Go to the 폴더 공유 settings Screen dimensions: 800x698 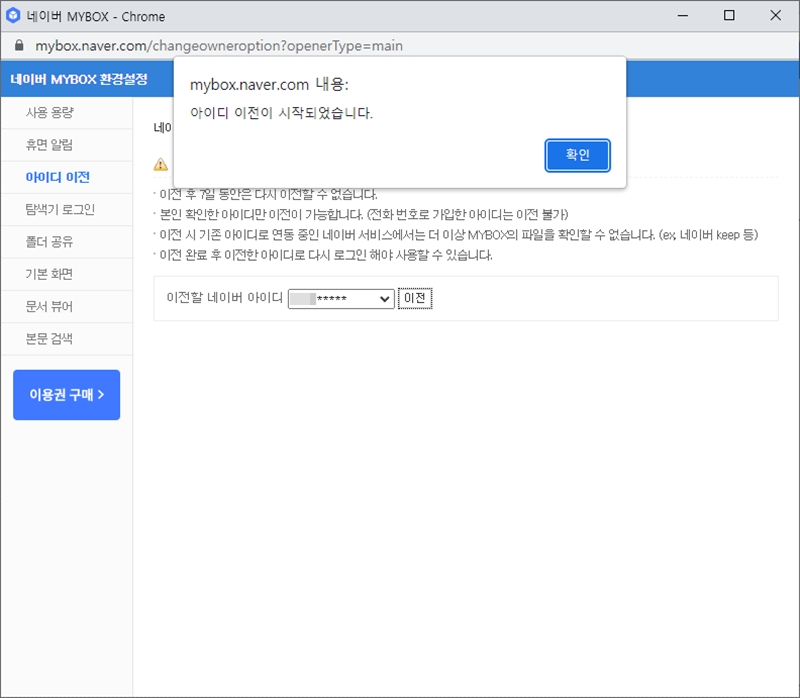(x=67, y=242)
